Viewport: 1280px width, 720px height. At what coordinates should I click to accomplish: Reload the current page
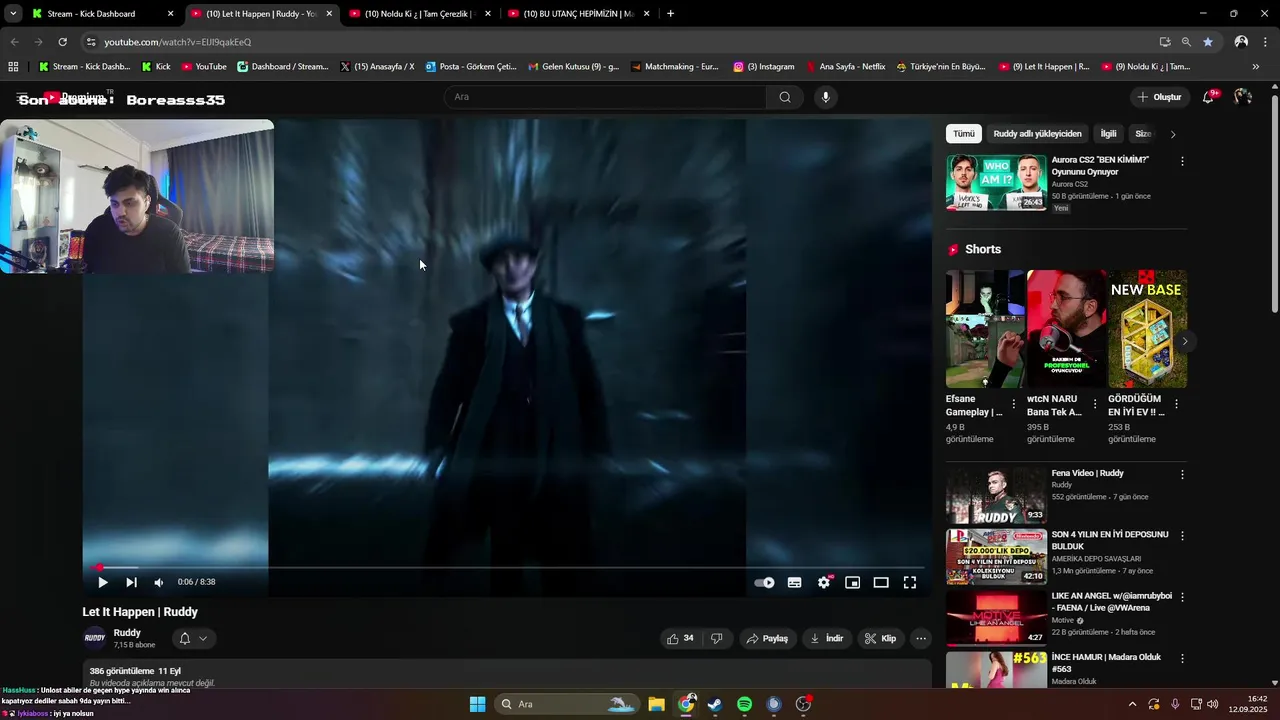coord(62,42)
